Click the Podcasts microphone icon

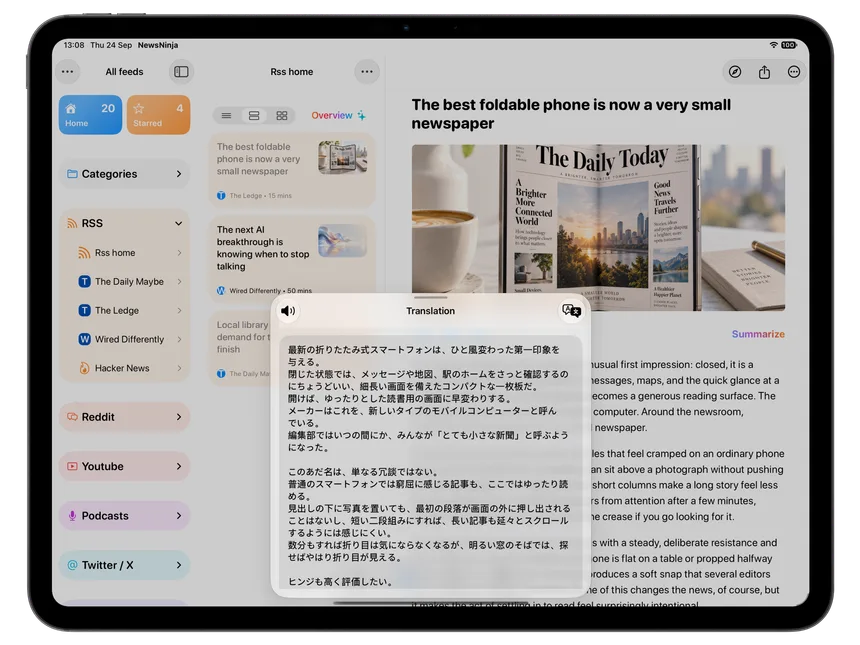coord(72,516)
